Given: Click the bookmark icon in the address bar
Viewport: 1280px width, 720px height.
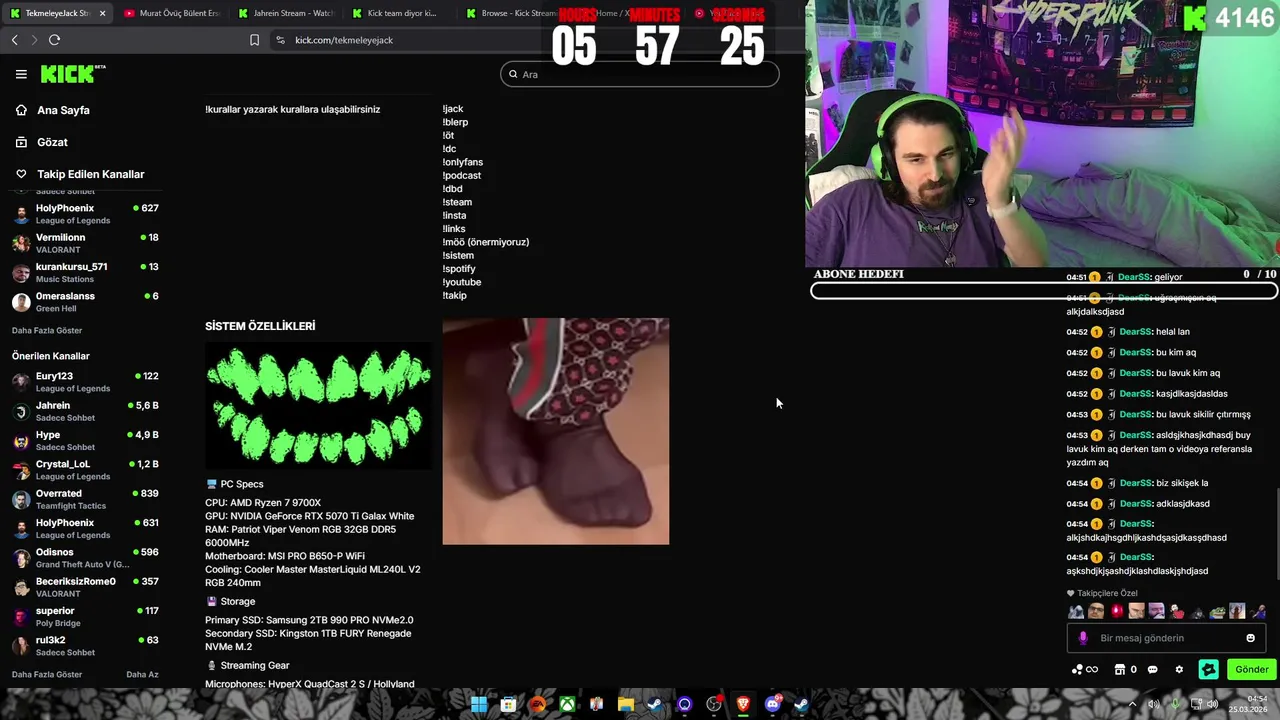Looking at the screenshot, I should pos(254,40).
